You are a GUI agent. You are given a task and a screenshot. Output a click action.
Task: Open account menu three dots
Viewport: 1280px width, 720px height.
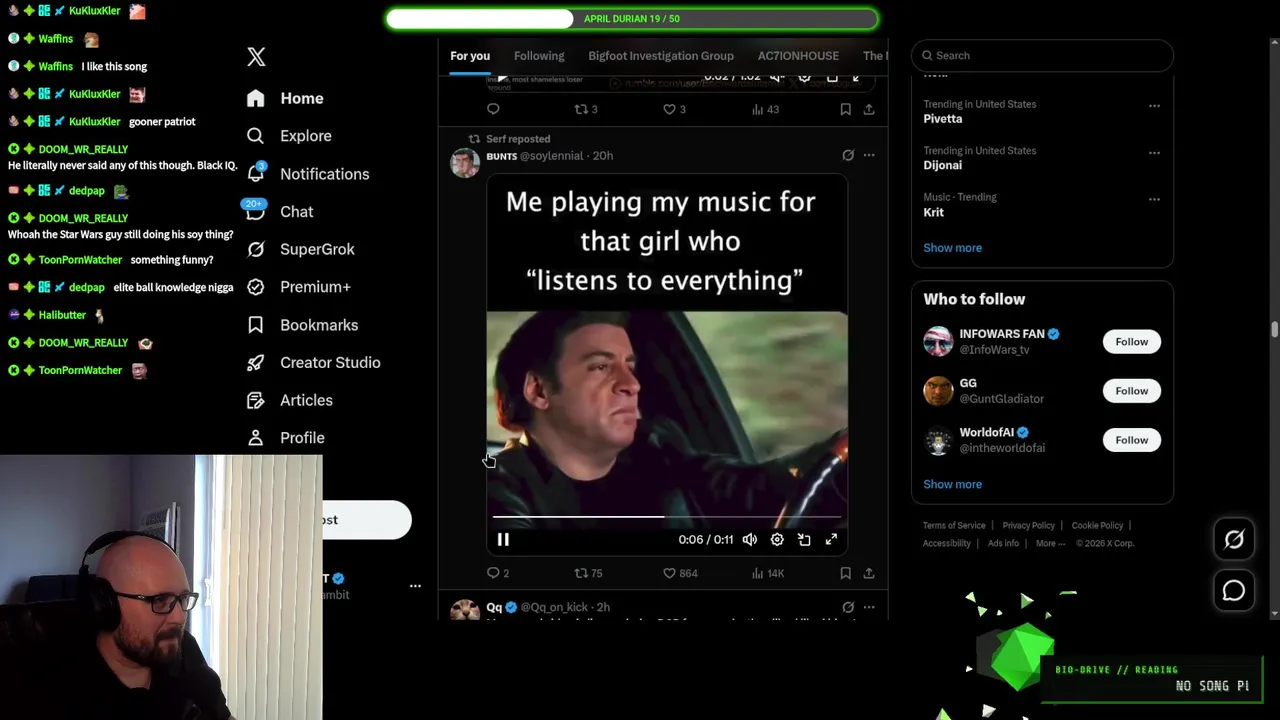(x=415, y=586)
